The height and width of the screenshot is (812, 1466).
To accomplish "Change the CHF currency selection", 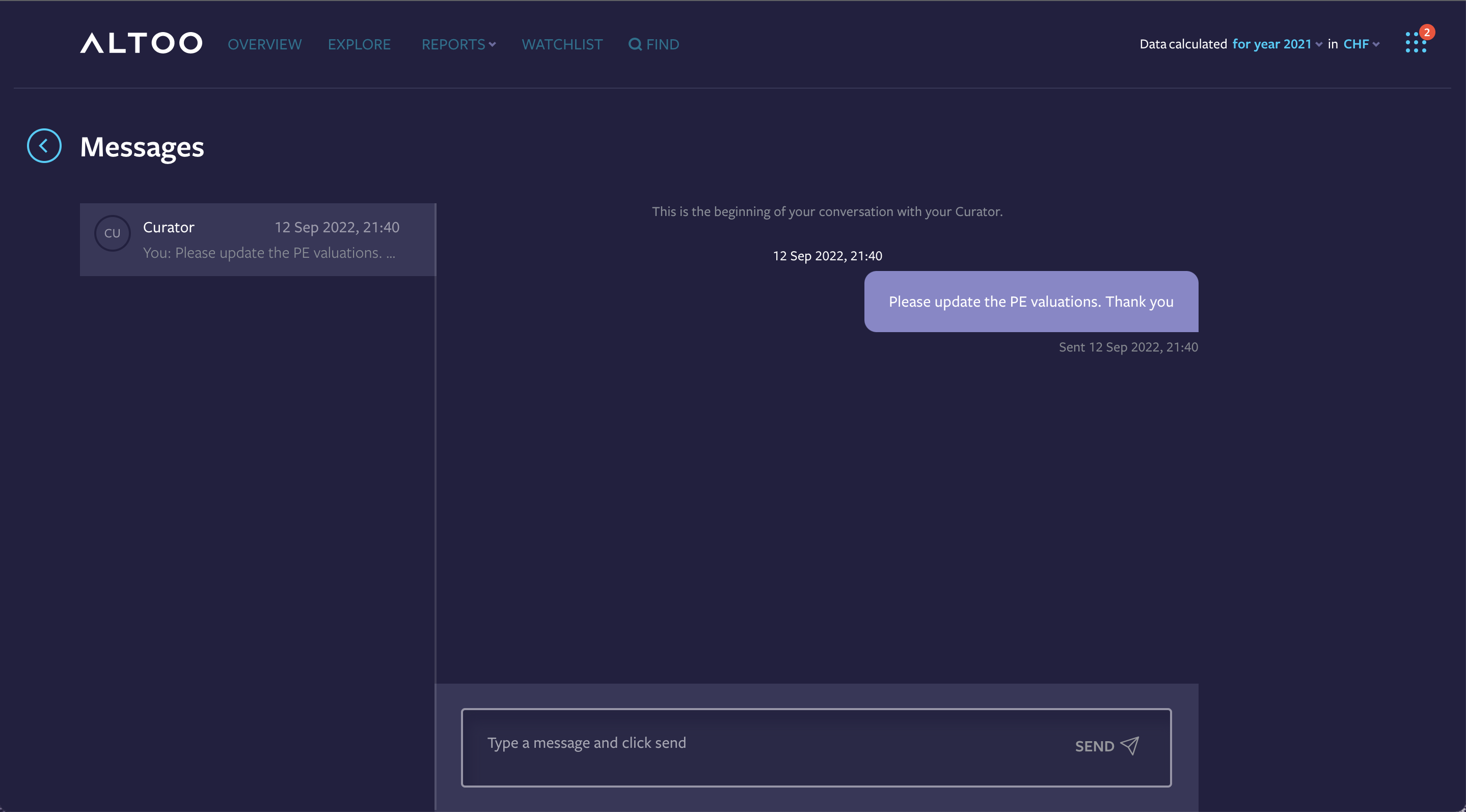I will pyautogui.click(x=1361, y=44).
